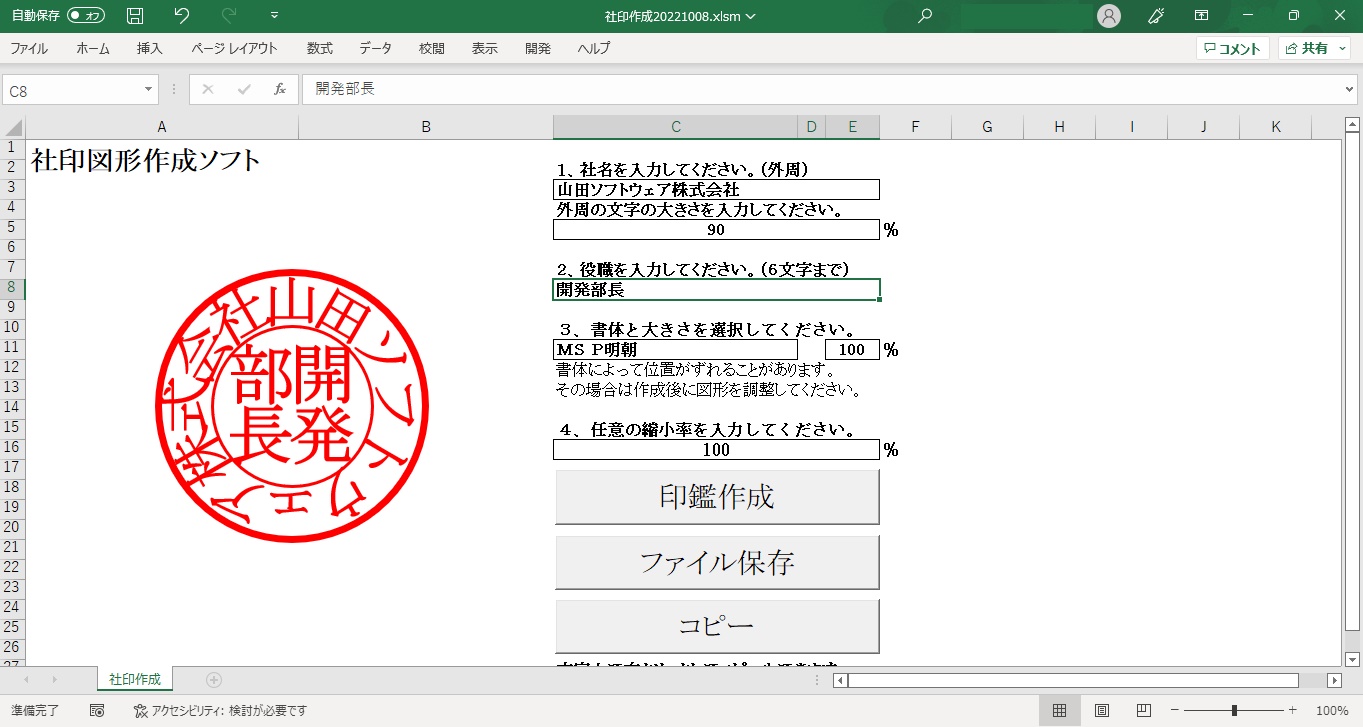The image size is (1363, 727).
Task: Expand the formula bar with right chevron
Action: tap(1351, 90)
